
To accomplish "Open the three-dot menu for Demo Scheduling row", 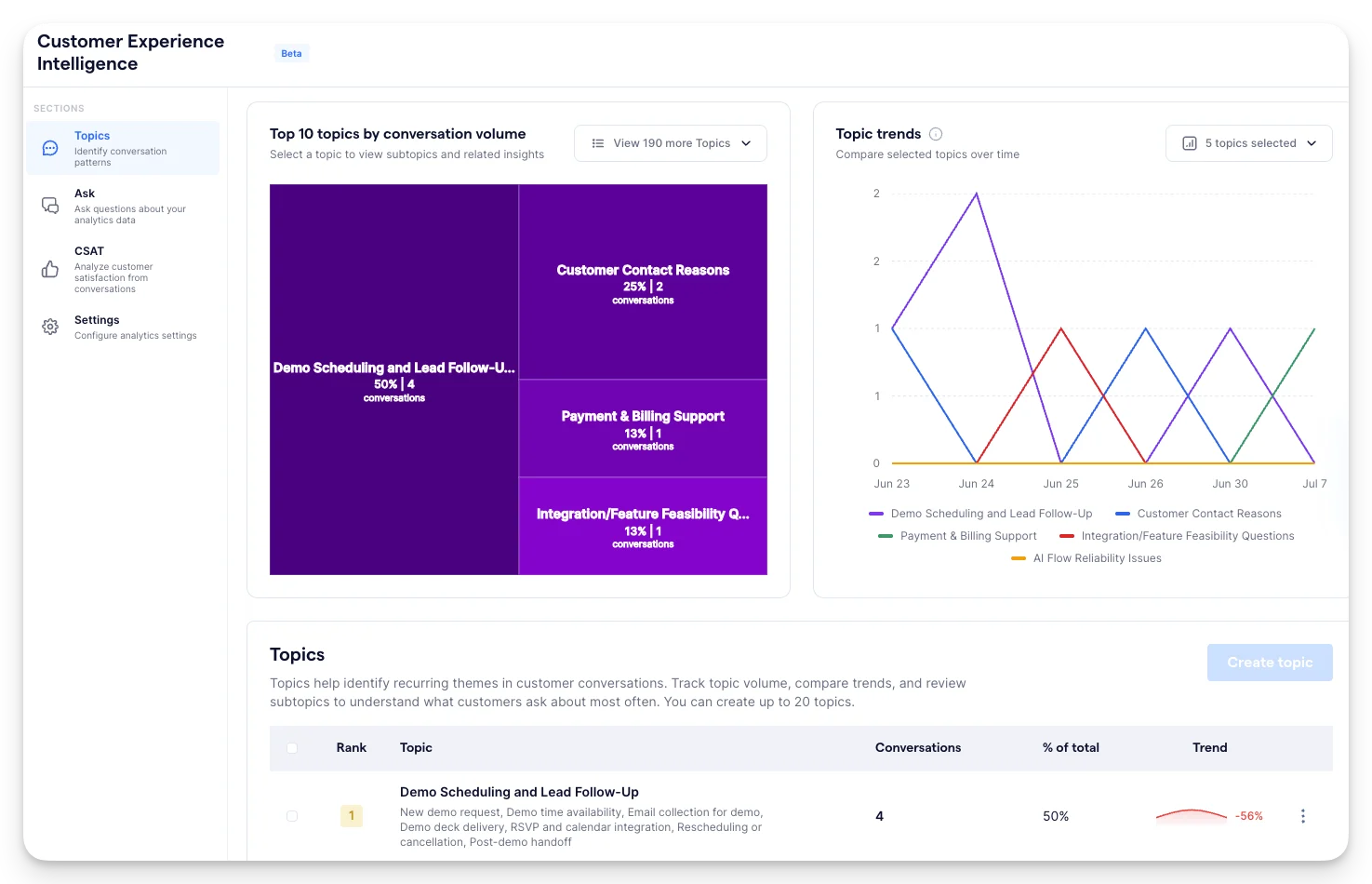I will coord(1302,816).
